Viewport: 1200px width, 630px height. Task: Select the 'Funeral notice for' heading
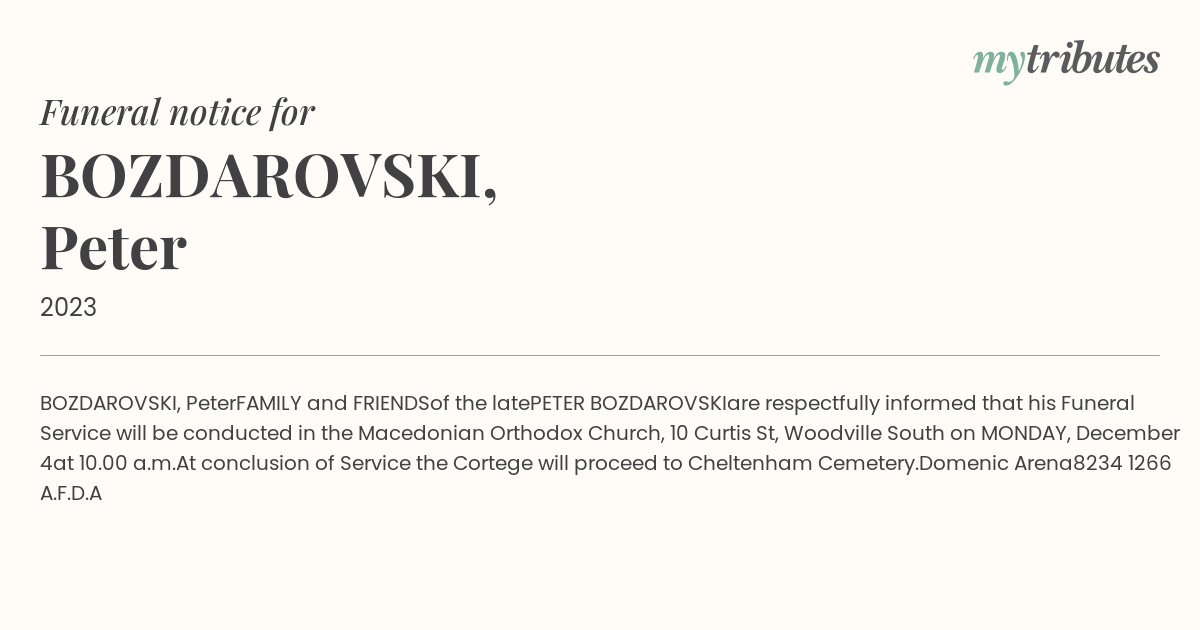click(177, 112)
